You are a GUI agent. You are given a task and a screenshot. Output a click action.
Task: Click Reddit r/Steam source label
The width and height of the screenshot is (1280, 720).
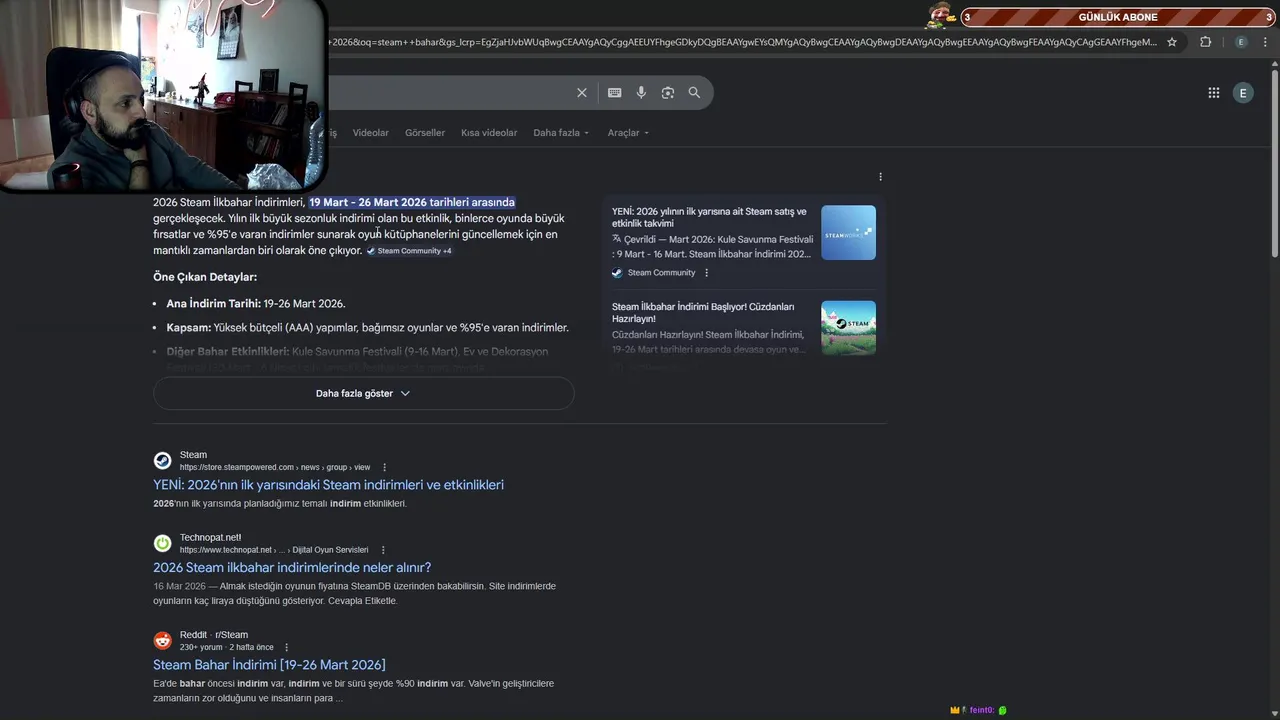click(x=214, y=635)
